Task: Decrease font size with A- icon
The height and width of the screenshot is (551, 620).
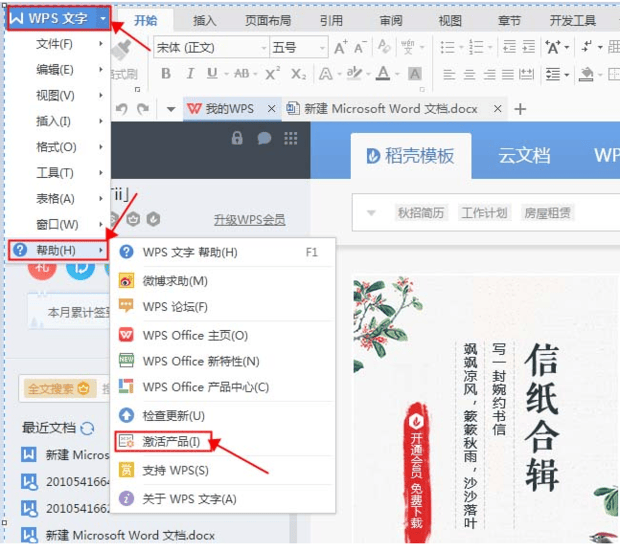Action: click(x=360, y=48)
